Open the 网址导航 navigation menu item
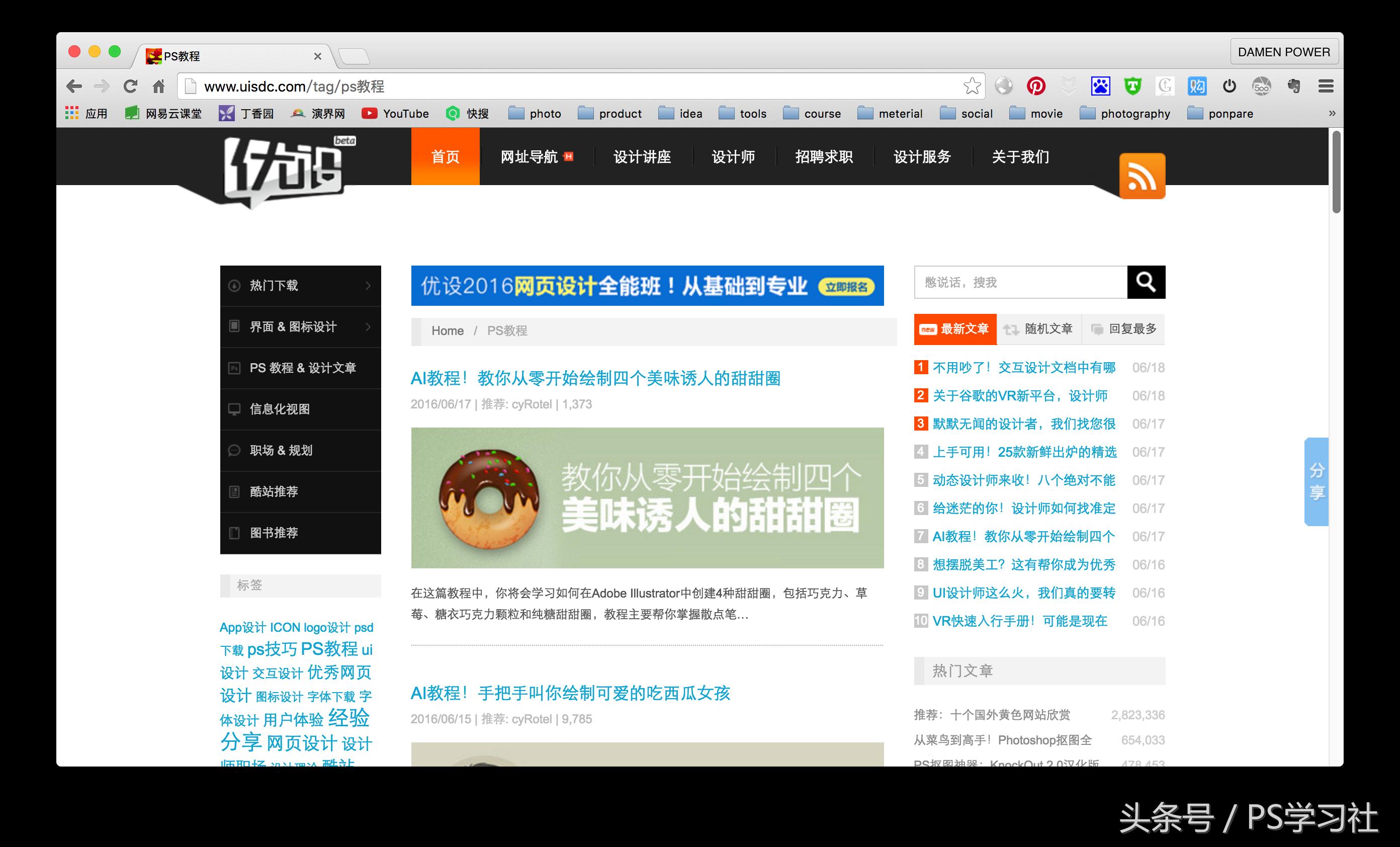This screenshot has width=1400, height=847. coord(530,157)
